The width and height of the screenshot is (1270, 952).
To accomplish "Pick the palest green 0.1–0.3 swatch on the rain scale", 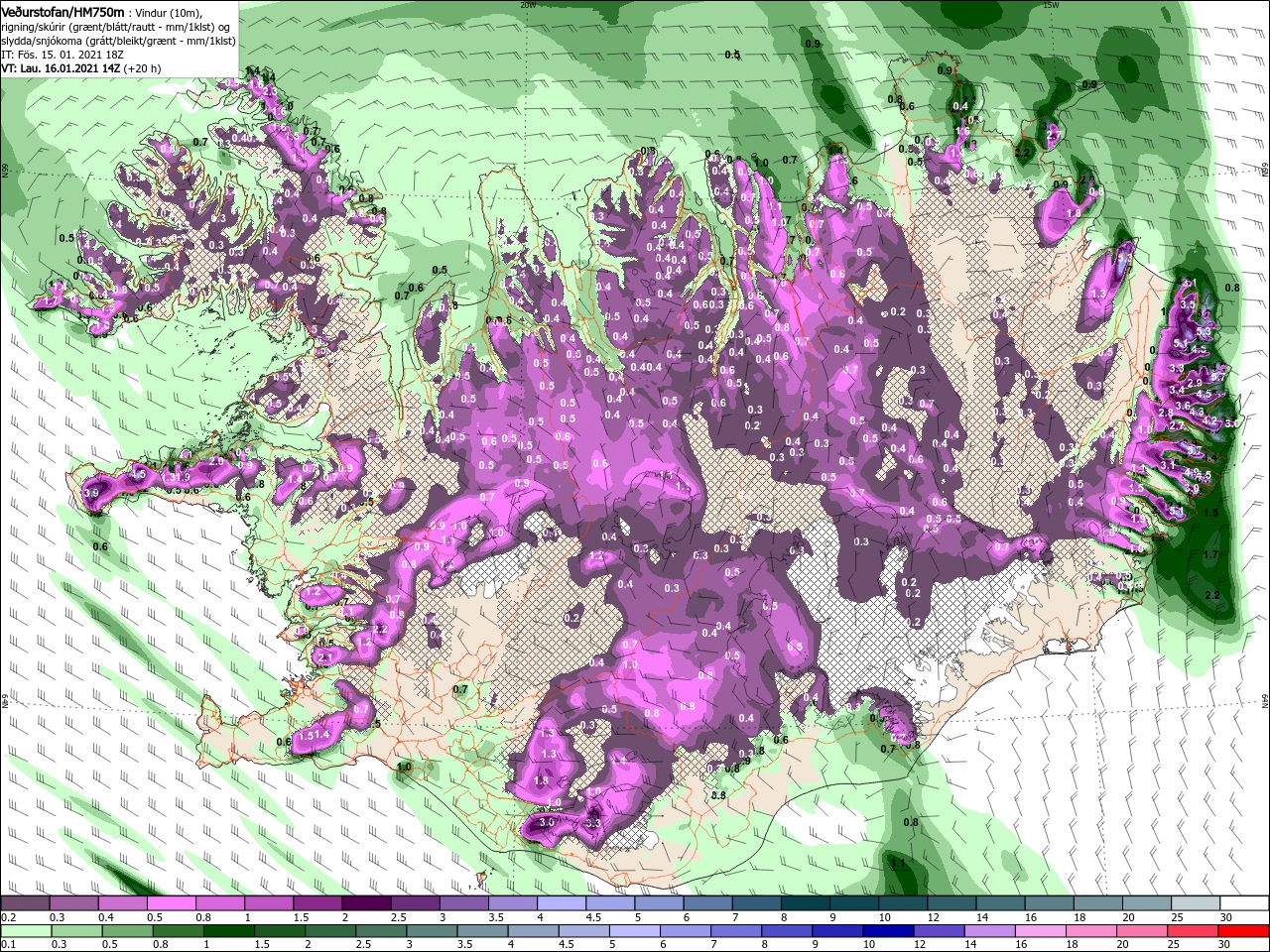I will tap(25, 931).
